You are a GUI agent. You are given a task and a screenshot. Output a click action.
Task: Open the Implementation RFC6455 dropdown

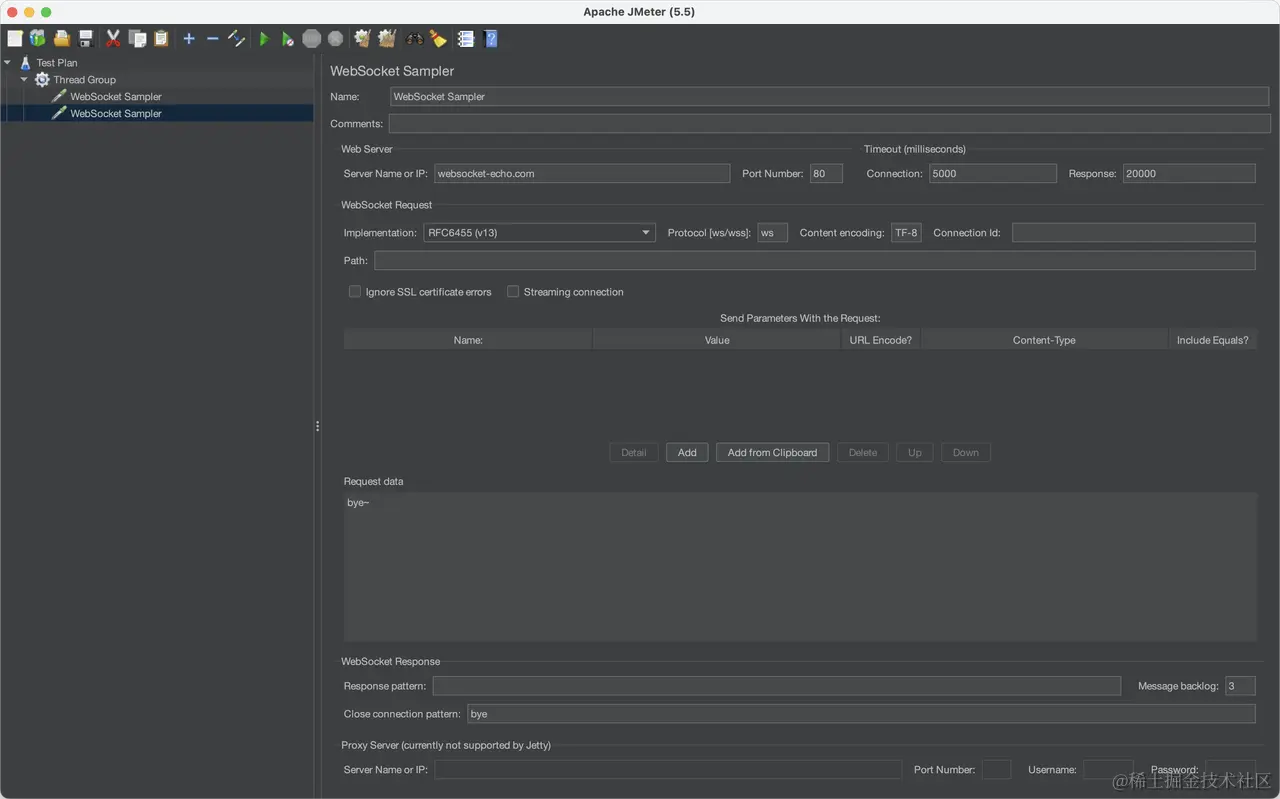pos(539,233)
